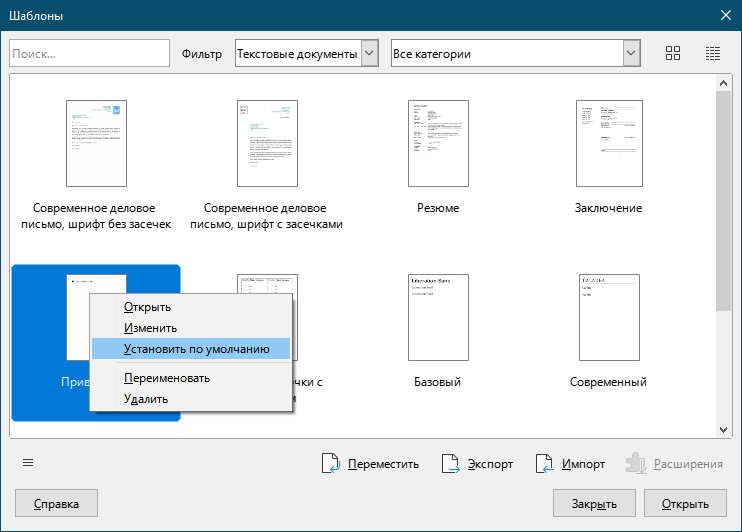Choose Открыть in the context menu
Viewport: 742px width, 532px height.
click(x=191, y=307)
